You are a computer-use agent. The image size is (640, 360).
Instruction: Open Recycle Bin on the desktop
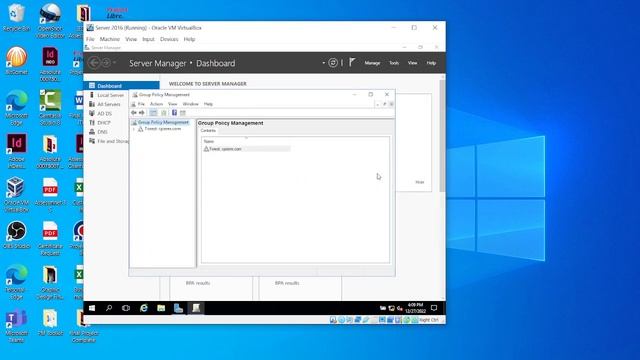click(16, 18)
